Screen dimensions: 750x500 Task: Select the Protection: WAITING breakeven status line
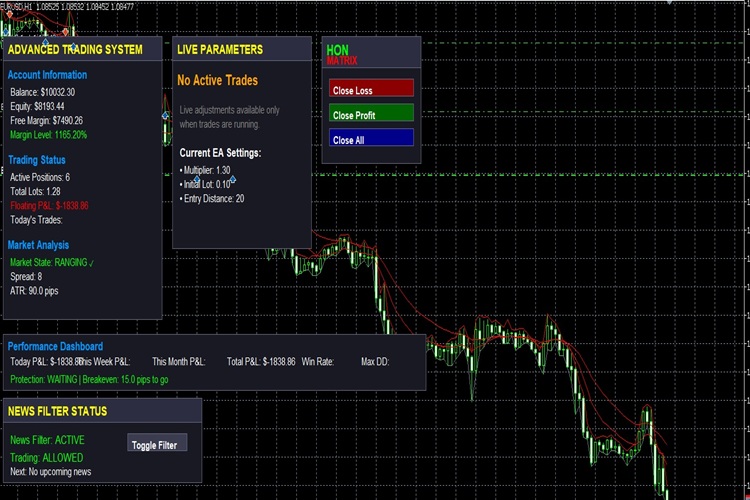tap(89, 380)
